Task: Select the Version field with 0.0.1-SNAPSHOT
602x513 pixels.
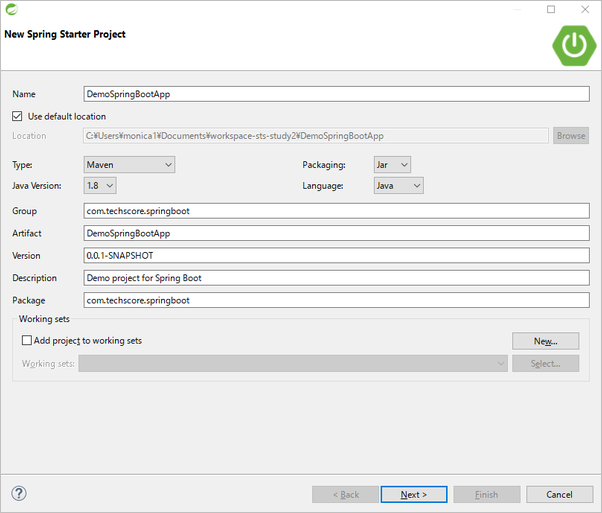Action: click(337, 255)
